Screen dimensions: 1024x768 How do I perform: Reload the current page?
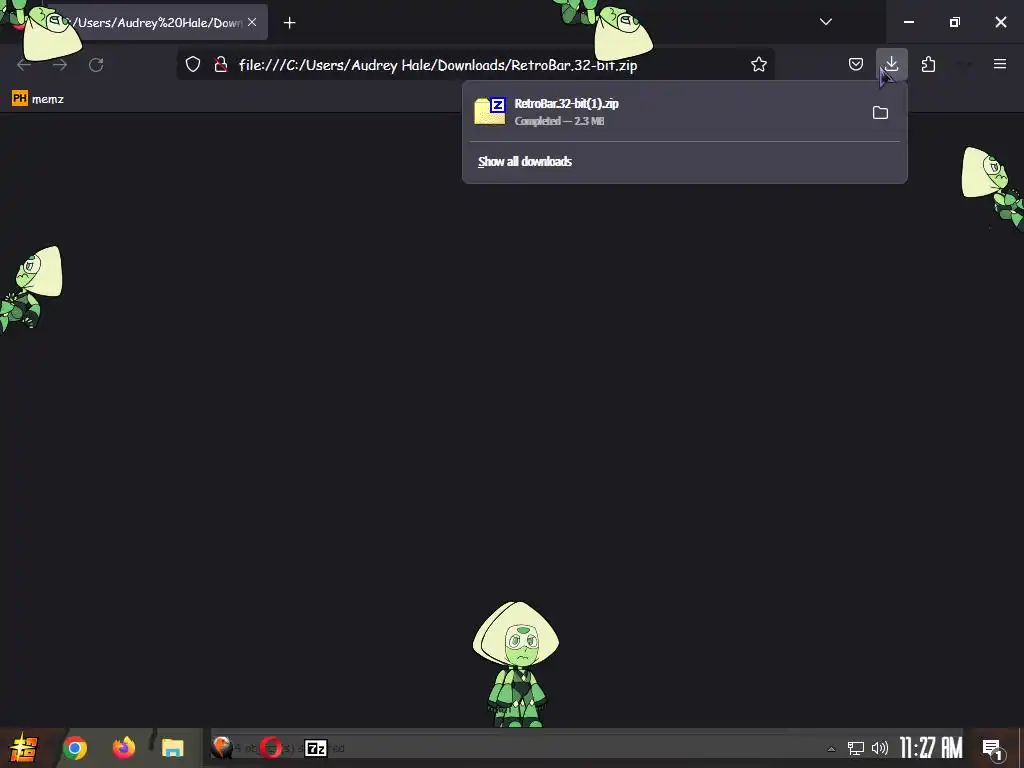(96, 65)
